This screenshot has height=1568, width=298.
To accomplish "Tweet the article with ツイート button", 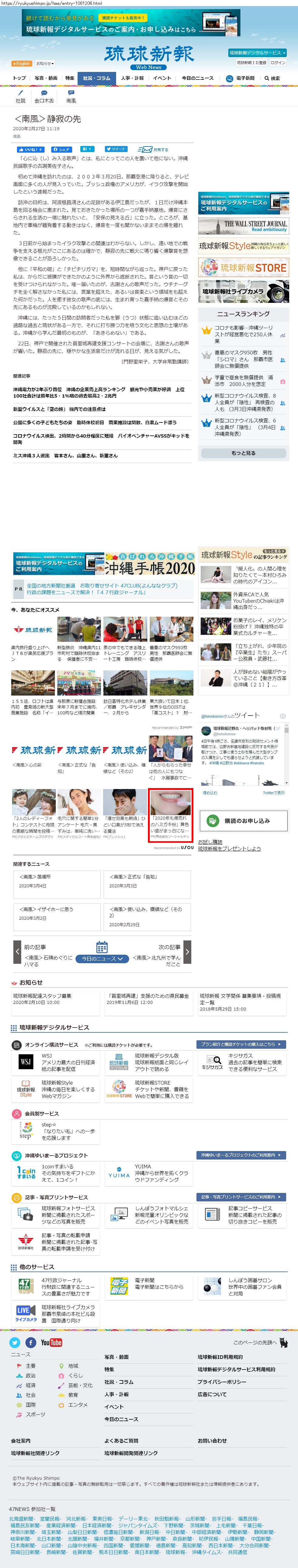I will point(116,149).
